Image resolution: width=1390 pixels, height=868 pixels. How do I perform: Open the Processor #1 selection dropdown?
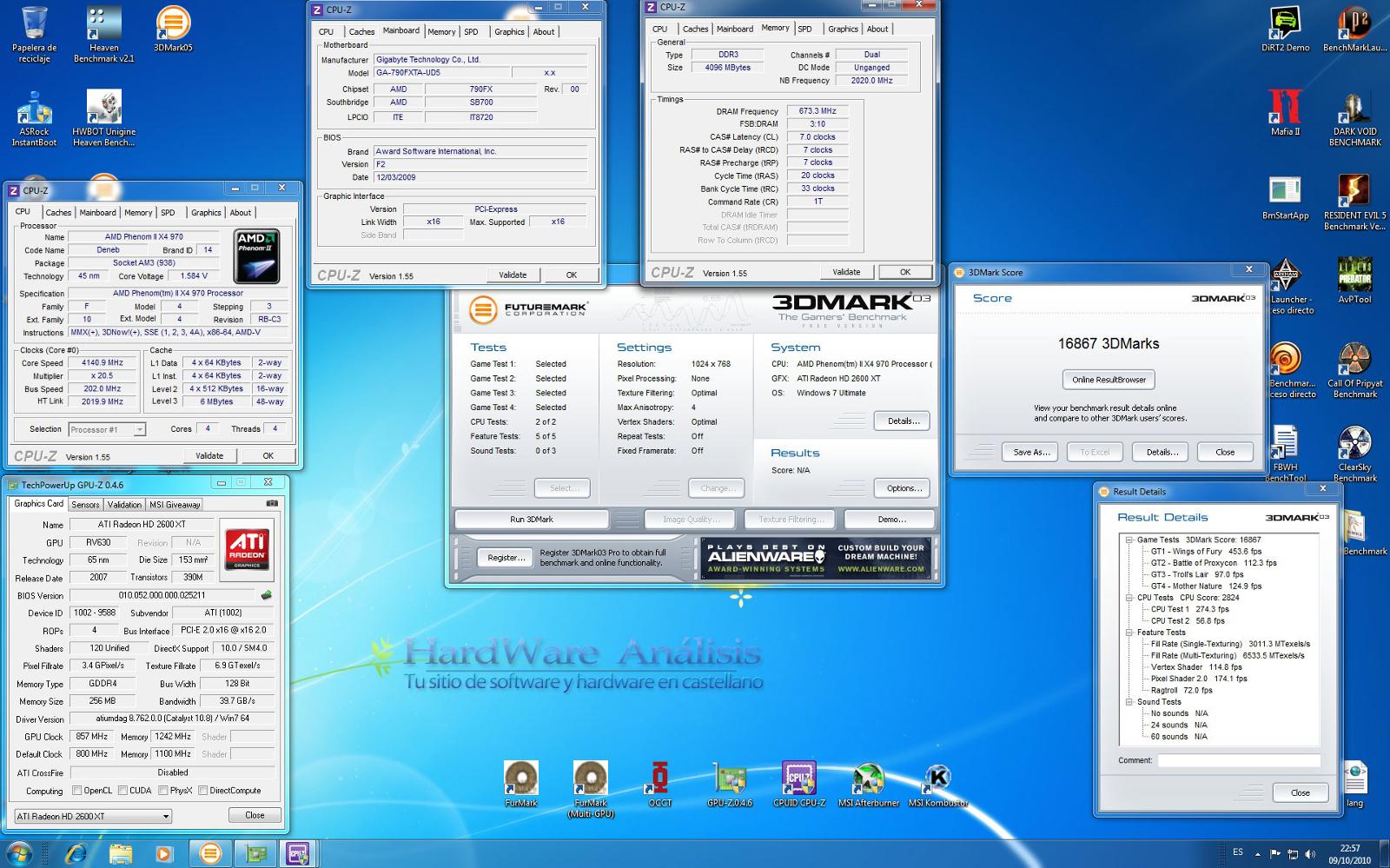click(x=106, y=429)
